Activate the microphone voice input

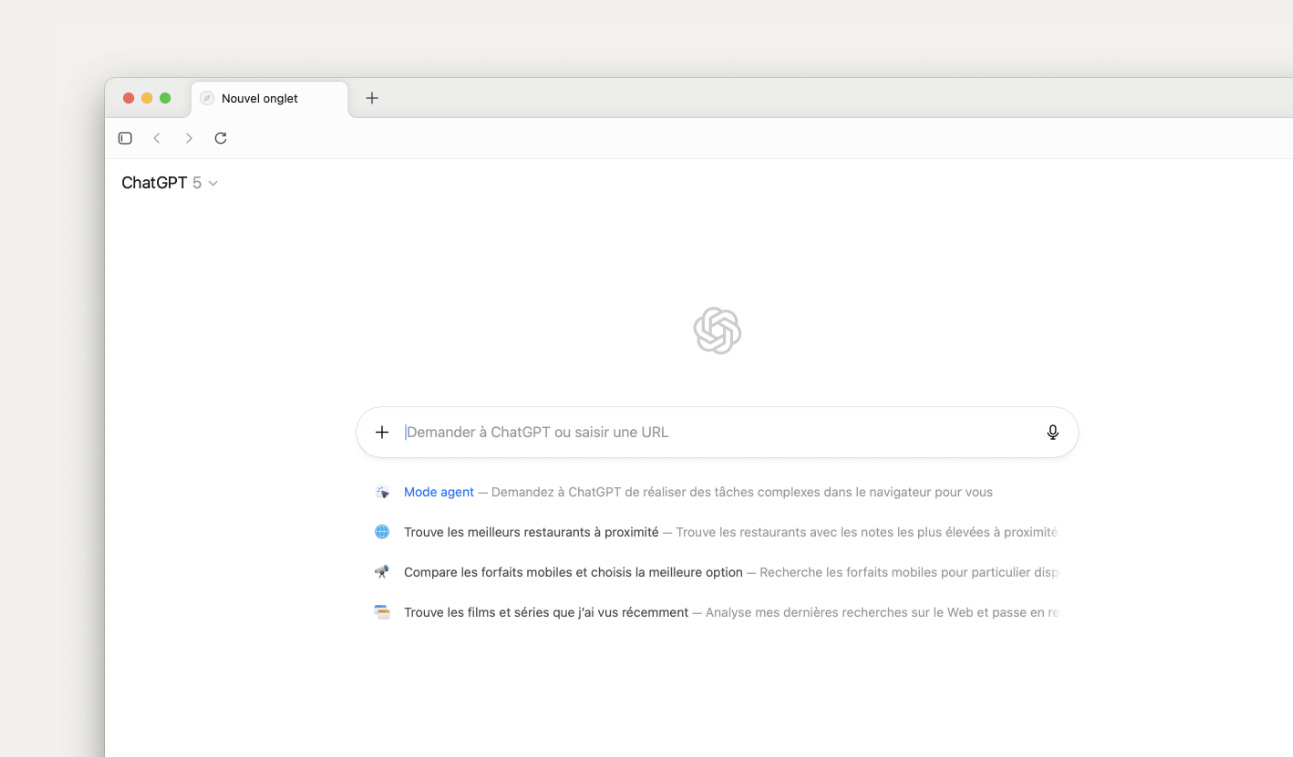click(1053, 432)
